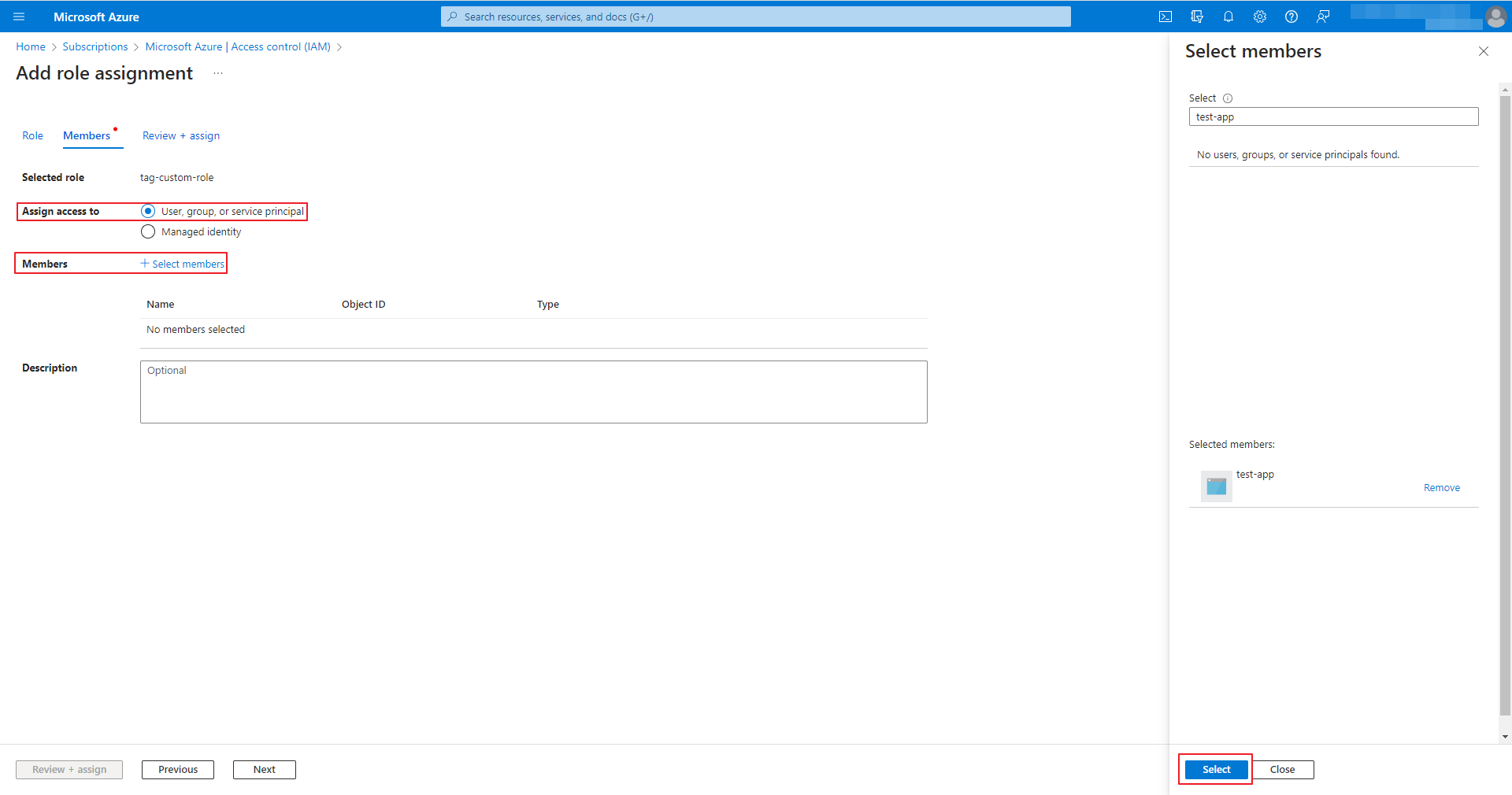Choose the Managed identity radio option

[148, 231]
